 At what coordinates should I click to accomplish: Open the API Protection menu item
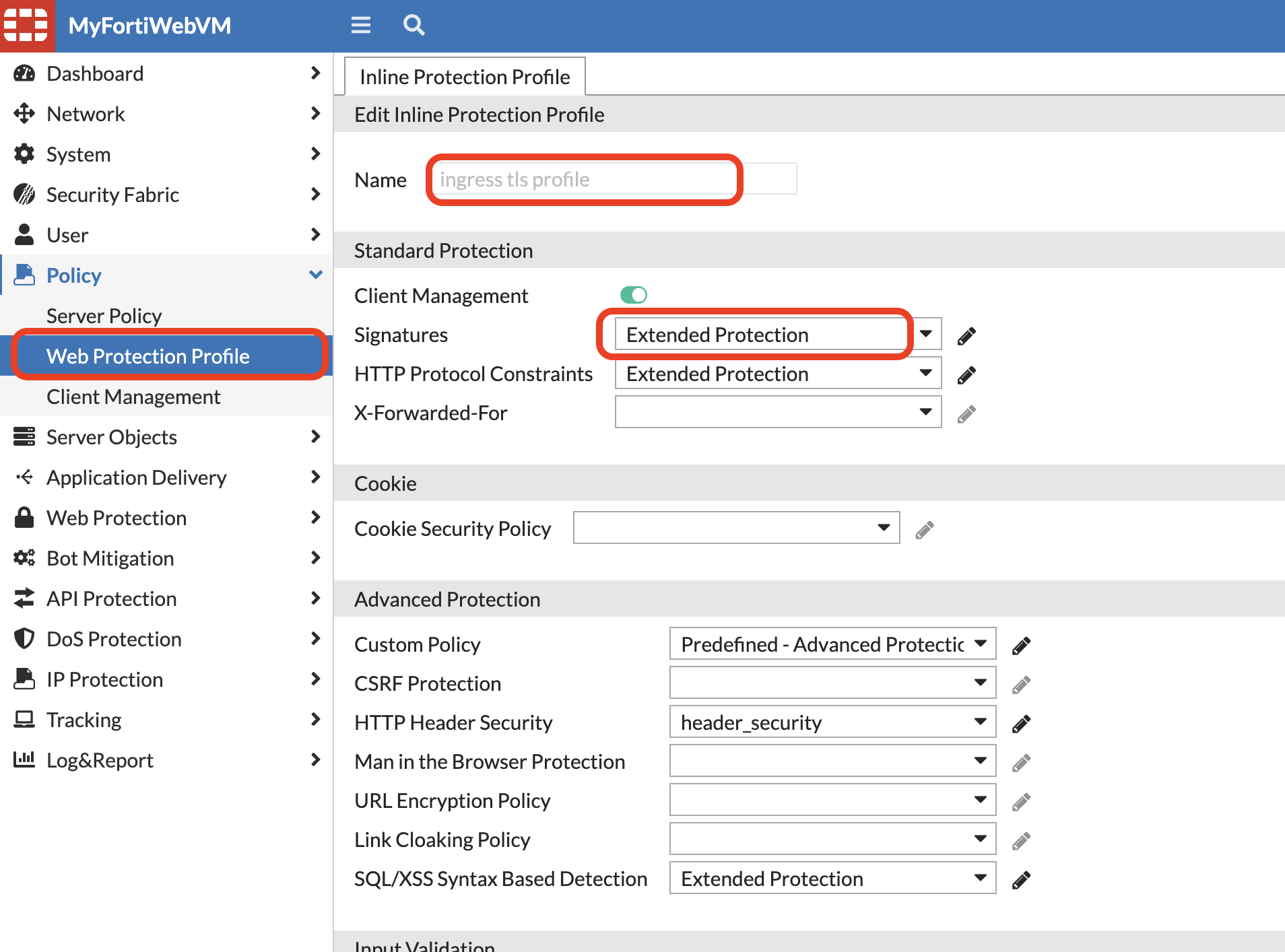[x=166, y=599]
